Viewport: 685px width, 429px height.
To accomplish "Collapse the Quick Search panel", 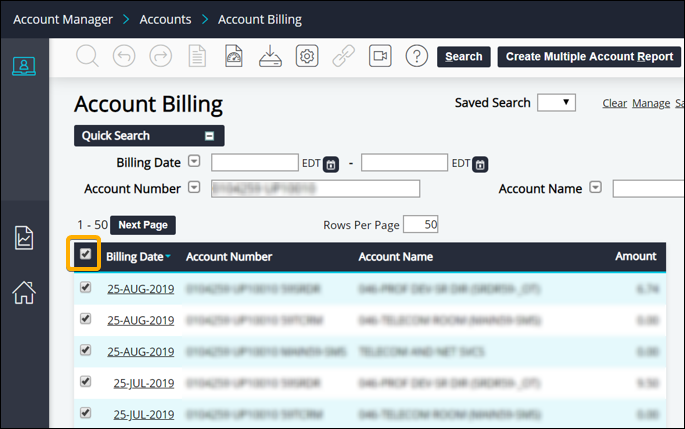I will coord(209,136).
